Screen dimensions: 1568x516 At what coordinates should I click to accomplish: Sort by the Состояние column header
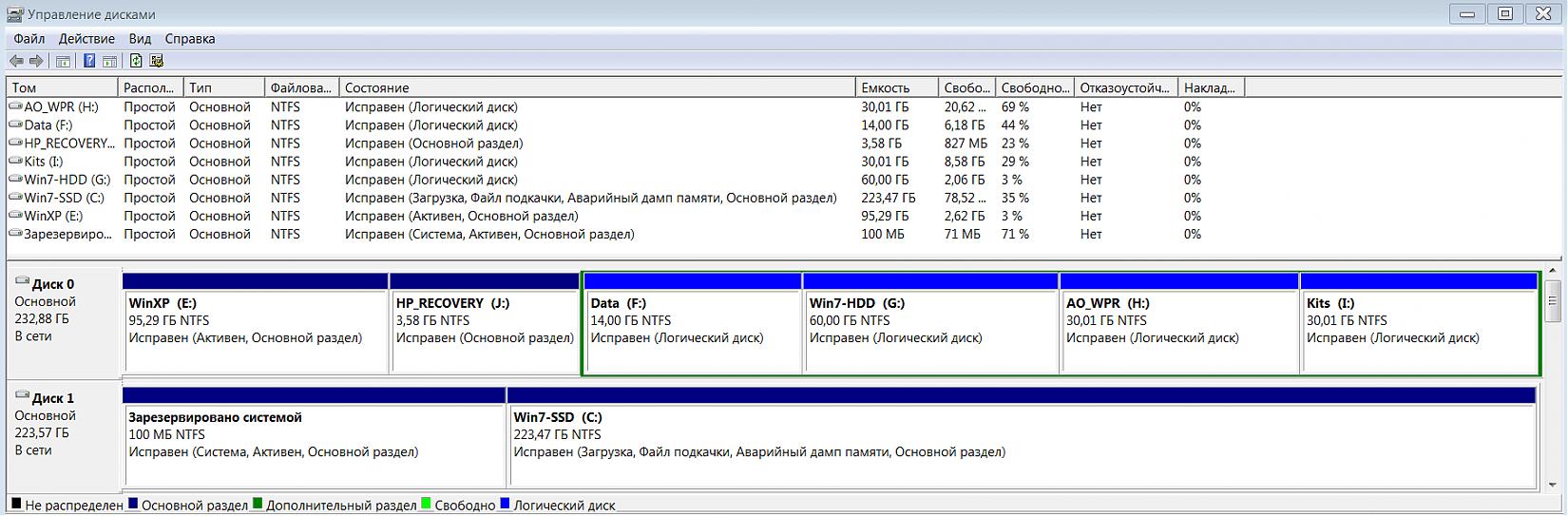pos(597,87)
